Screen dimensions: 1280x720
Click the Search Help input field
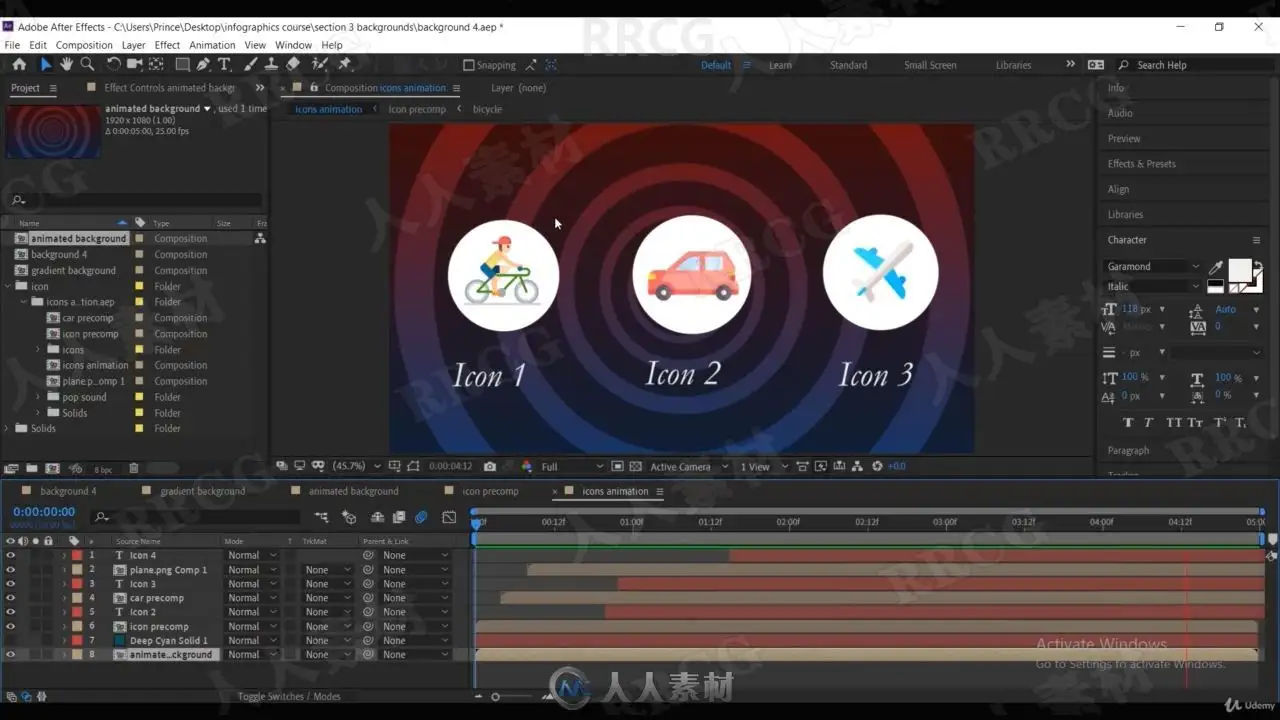click(1193, 65)
